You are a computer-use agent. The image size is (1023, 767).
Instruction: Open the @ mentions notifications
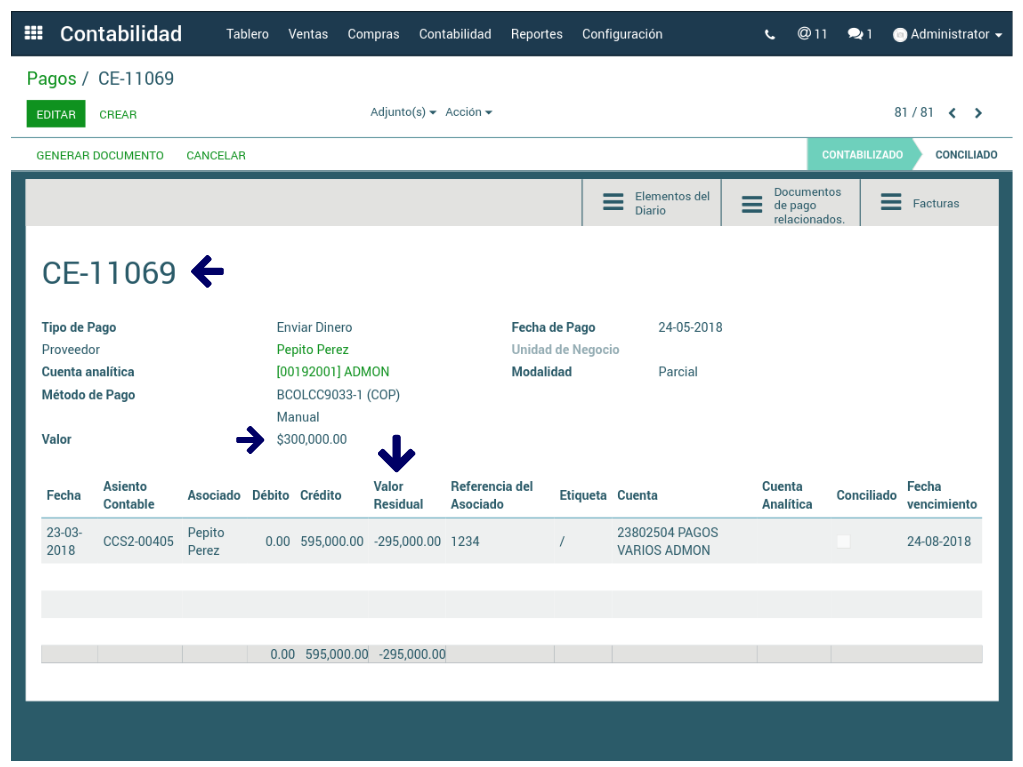pos(812,34)
